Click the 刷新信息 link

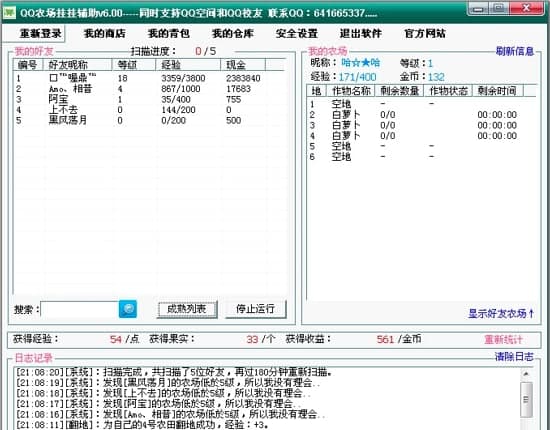(515, 52)
